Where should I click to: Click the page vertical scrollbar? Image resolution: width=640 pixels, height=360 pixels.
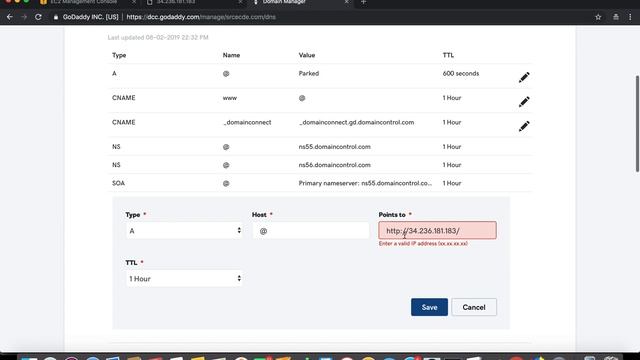click(637, 124)
